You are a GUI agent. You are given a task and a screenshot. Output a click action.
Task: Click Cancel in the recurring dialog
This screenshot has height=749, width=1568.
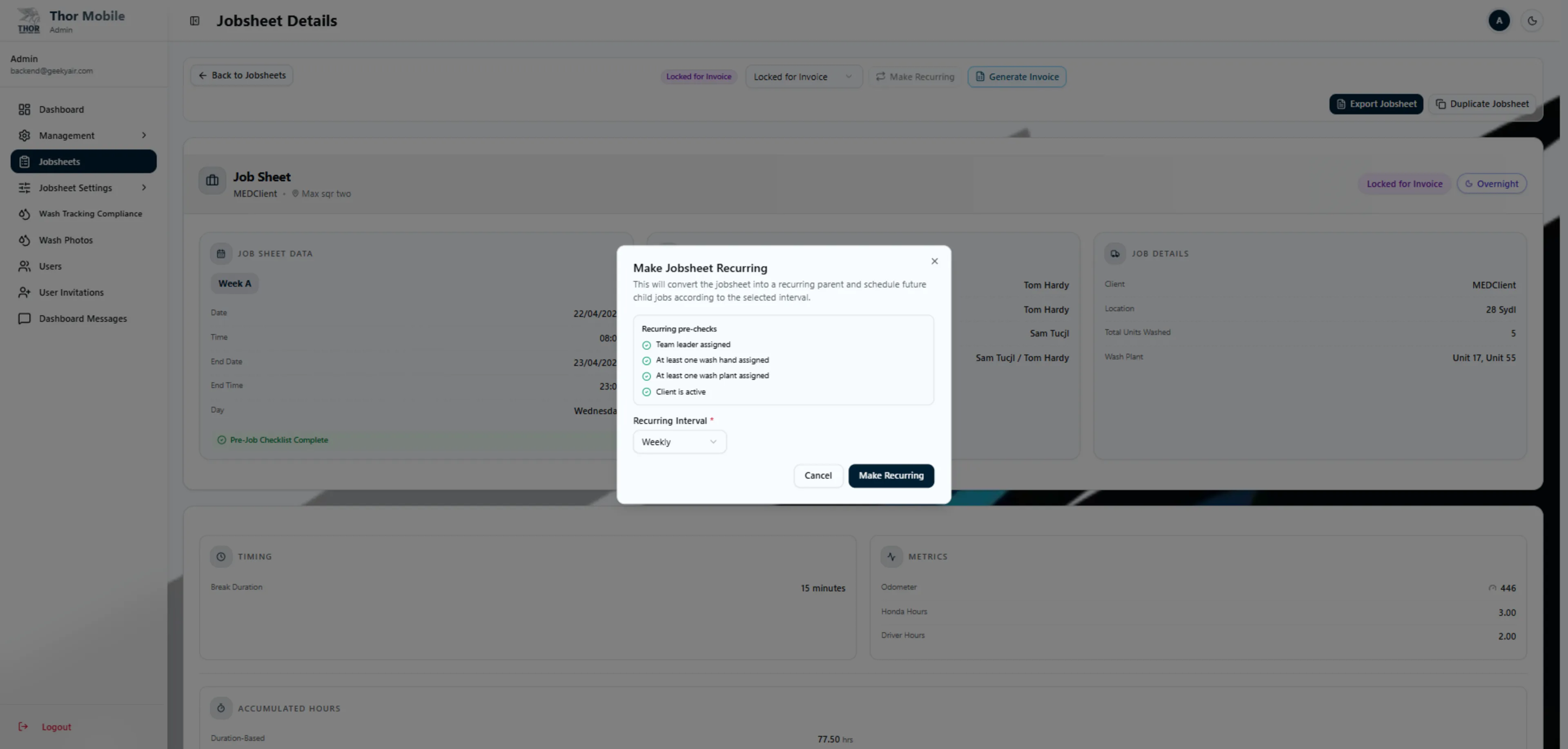pyautogui.click(x=817, y=476)
